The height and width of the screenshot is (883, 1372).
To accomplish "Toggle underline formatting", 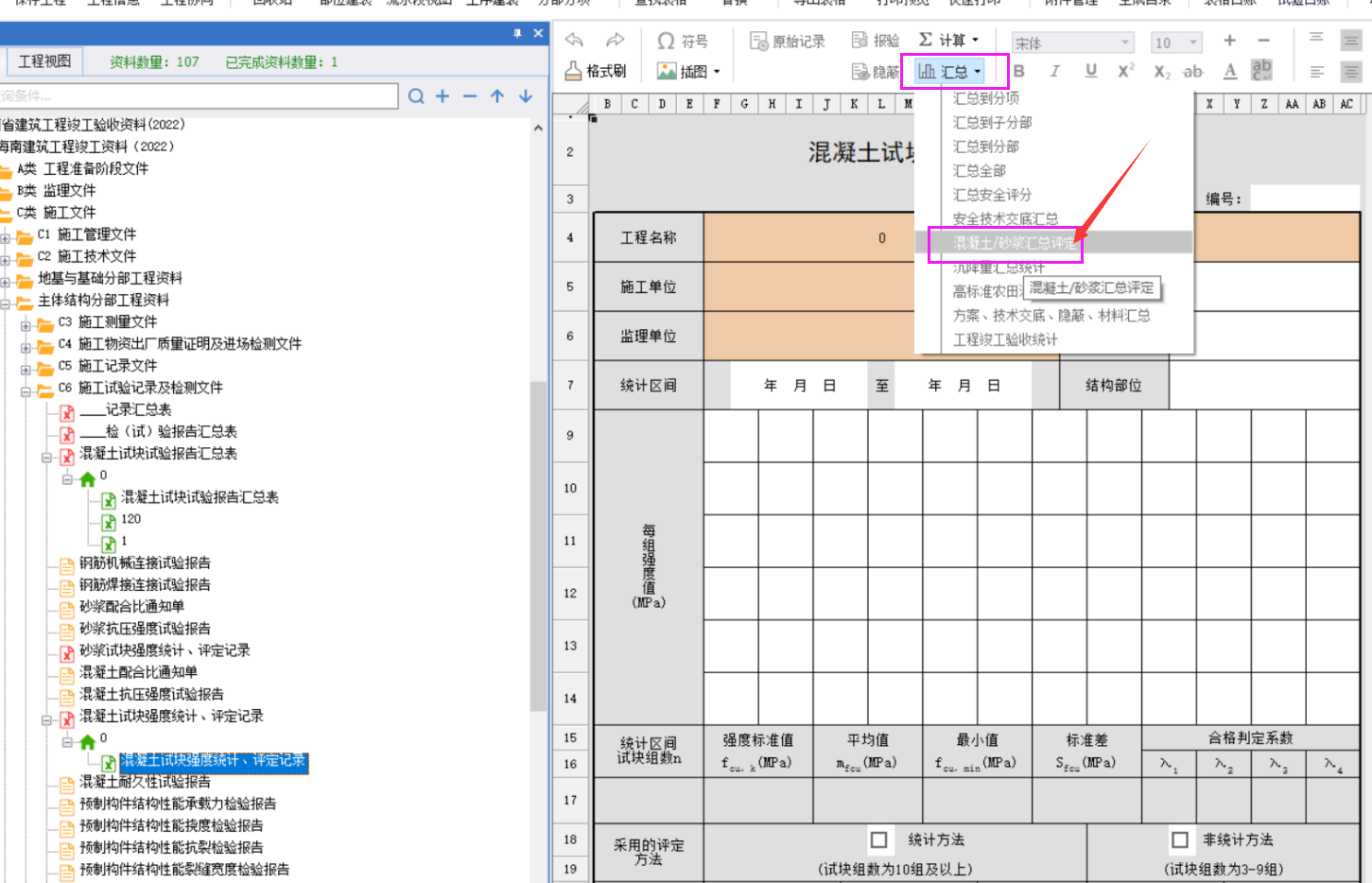I will (1091, 71).
